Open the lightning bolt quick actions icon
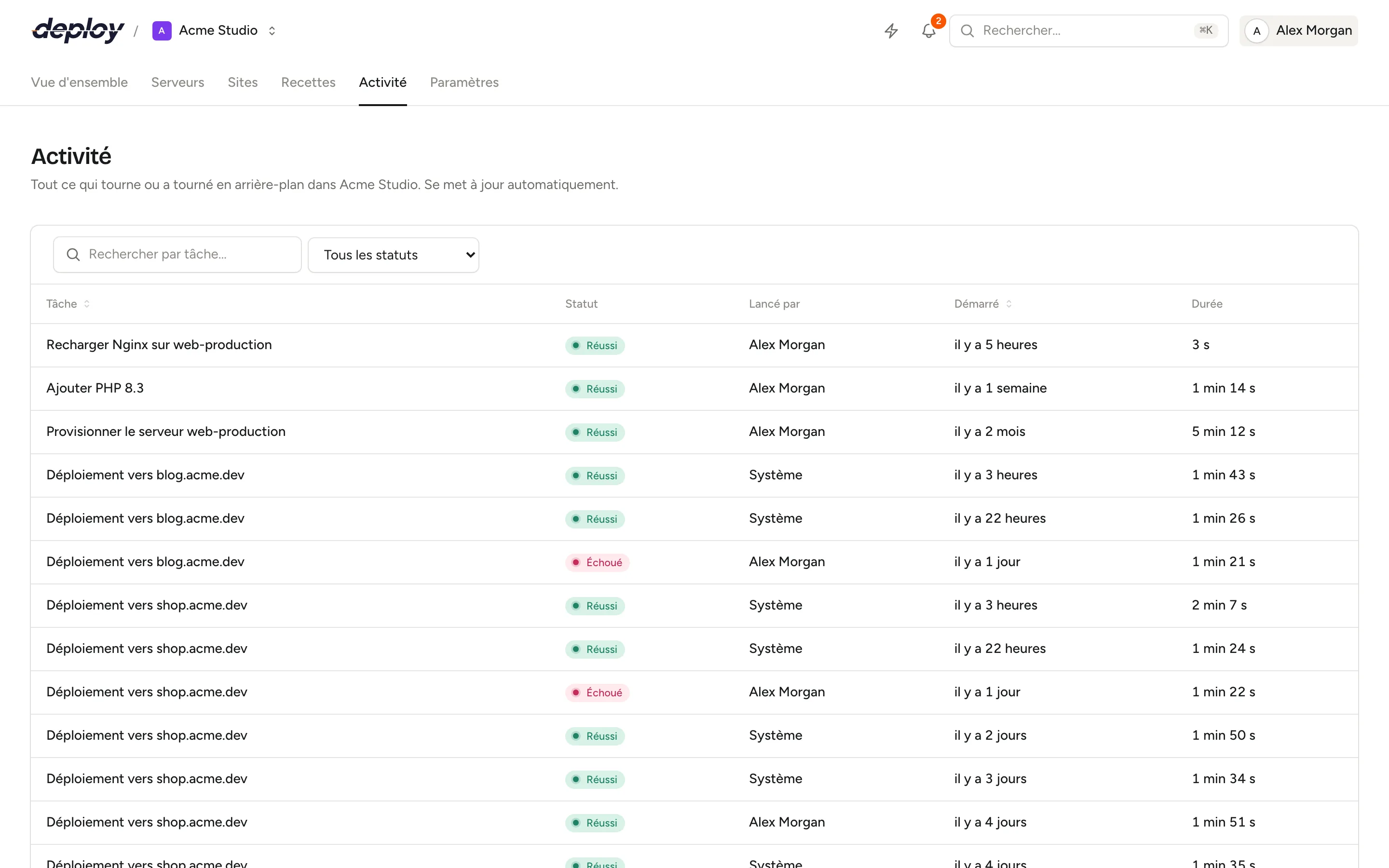The width and height of the screenshot is (1389, 868). coord(891,30)
